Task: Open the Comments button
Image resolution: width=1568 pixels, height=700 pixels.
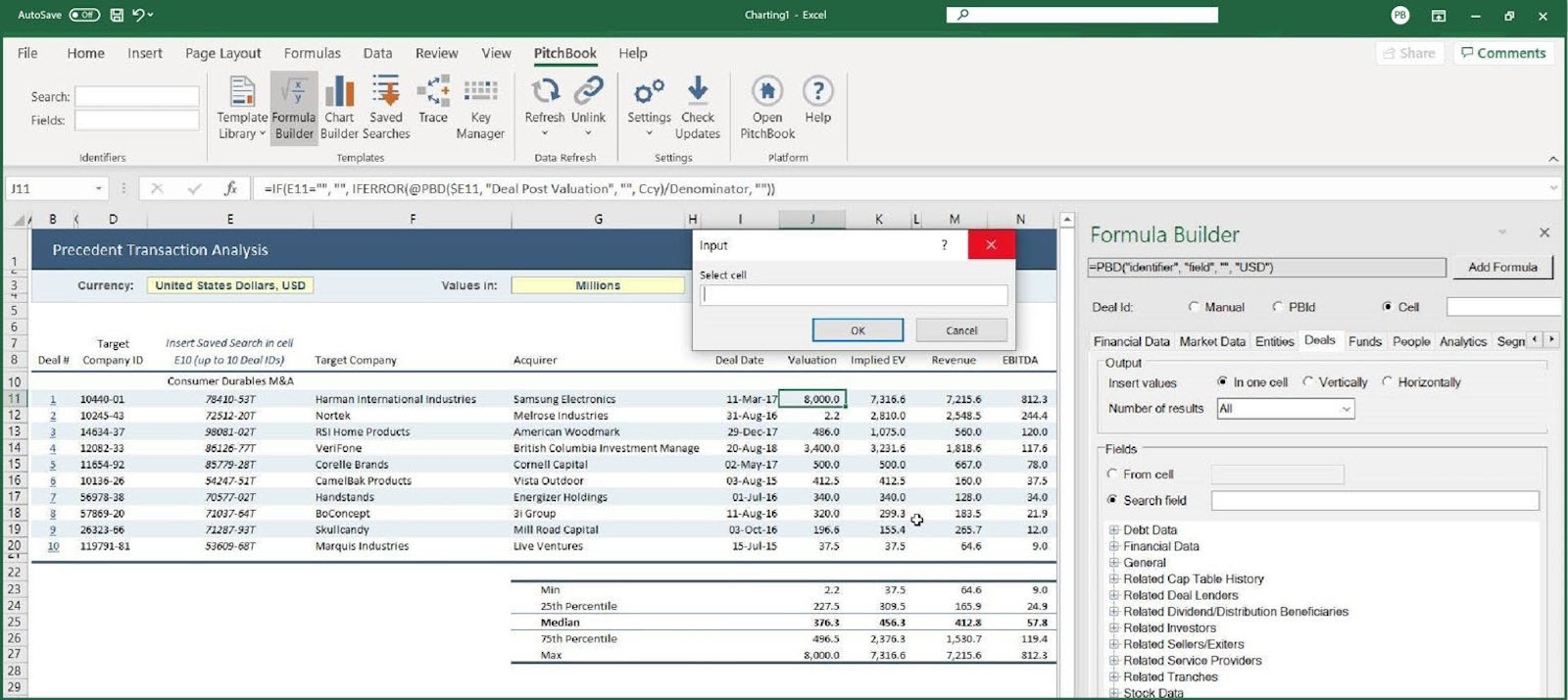Action: [x=1503, y=53]
